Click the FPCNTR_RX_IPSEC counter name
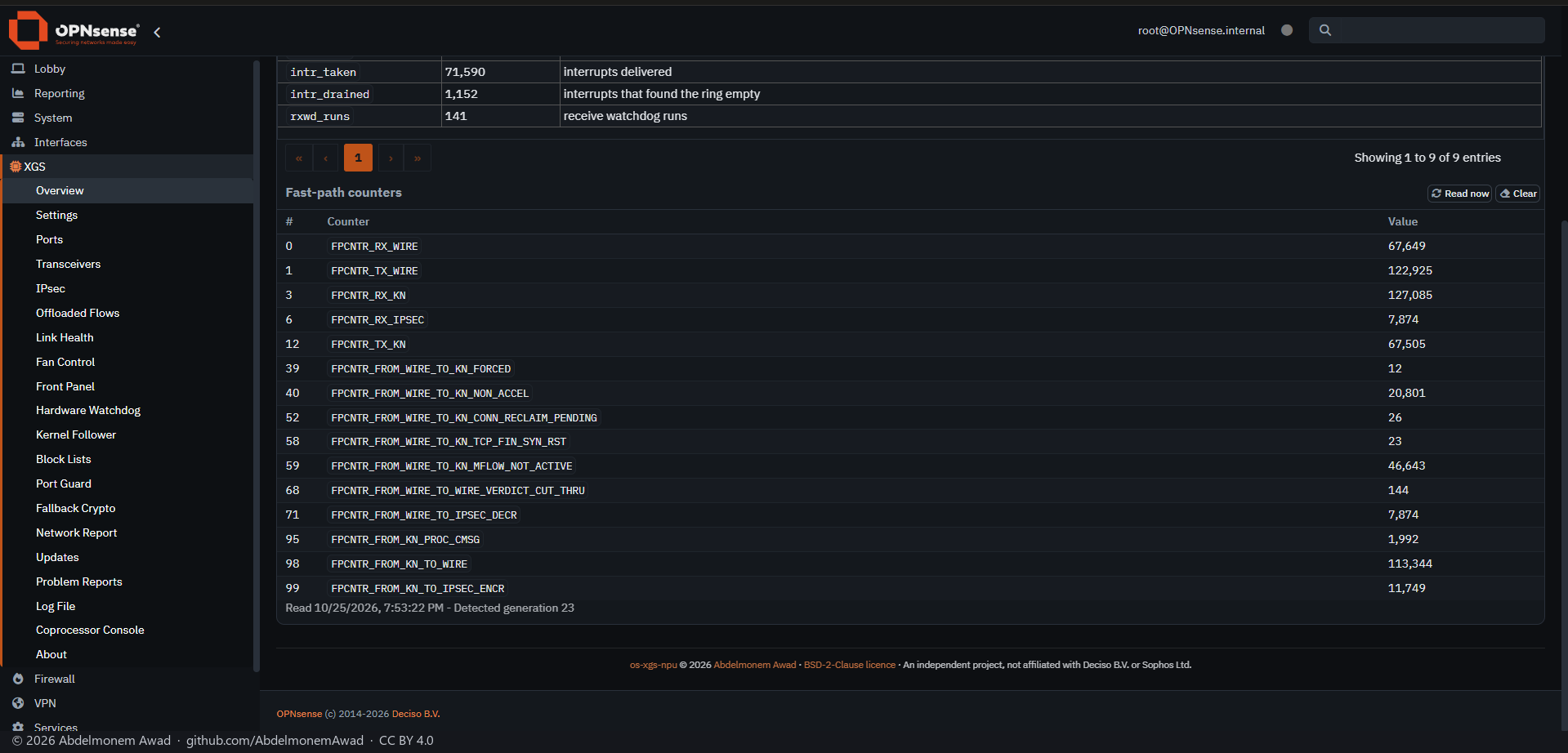The width and height of the screenshot is (1568, 753). coord(377,319)
